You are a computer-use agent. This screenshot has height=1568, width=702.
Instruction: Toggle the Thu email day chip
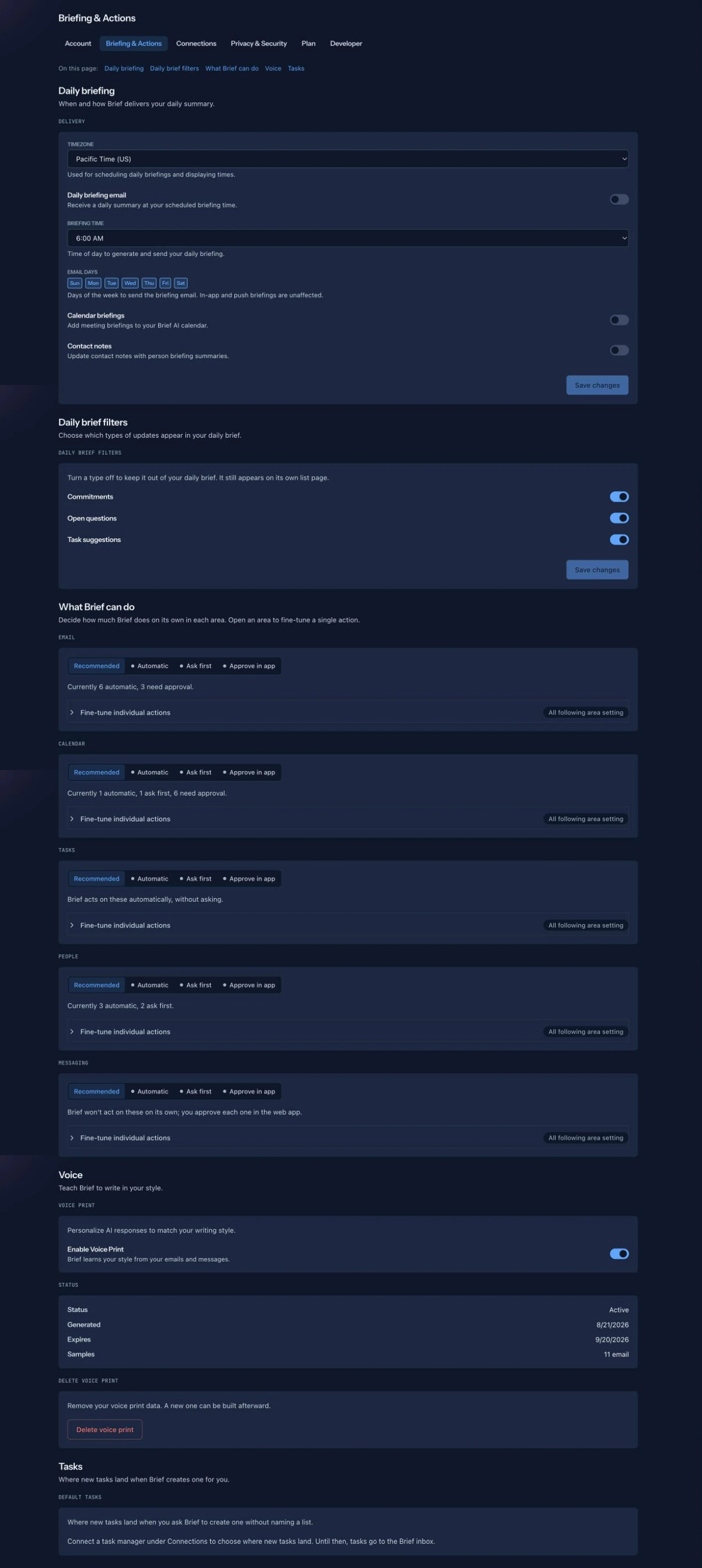(x=149, y=283)
